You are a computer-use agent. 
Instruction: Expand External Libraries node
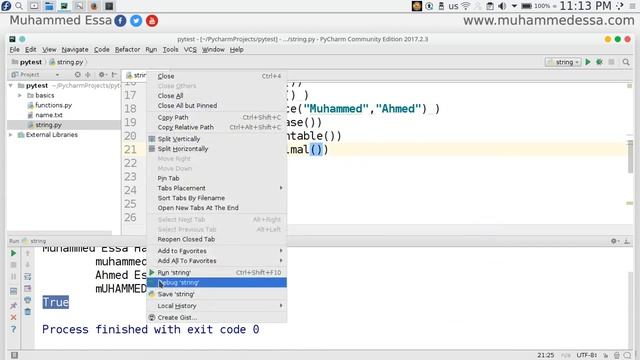click(11, 135)
